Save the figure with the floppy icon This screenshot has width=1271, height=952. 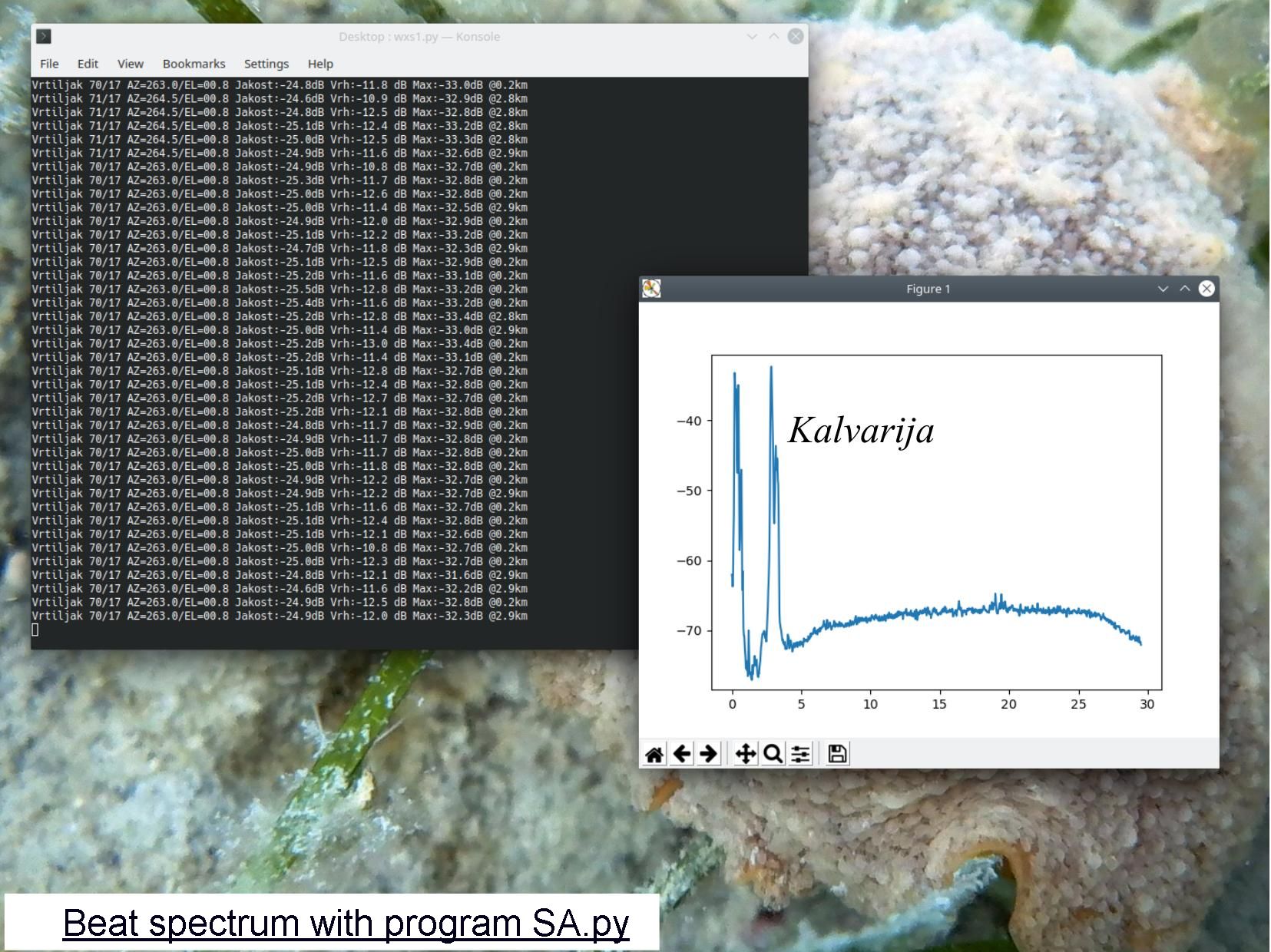coord(837,754)
